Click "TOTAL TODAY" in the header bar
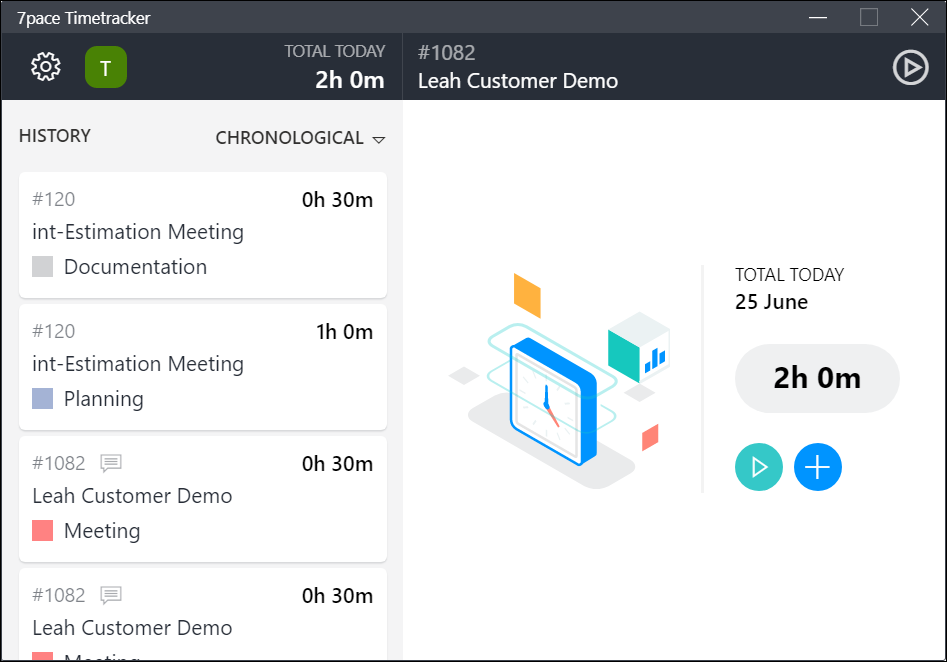 click(335, 51)
